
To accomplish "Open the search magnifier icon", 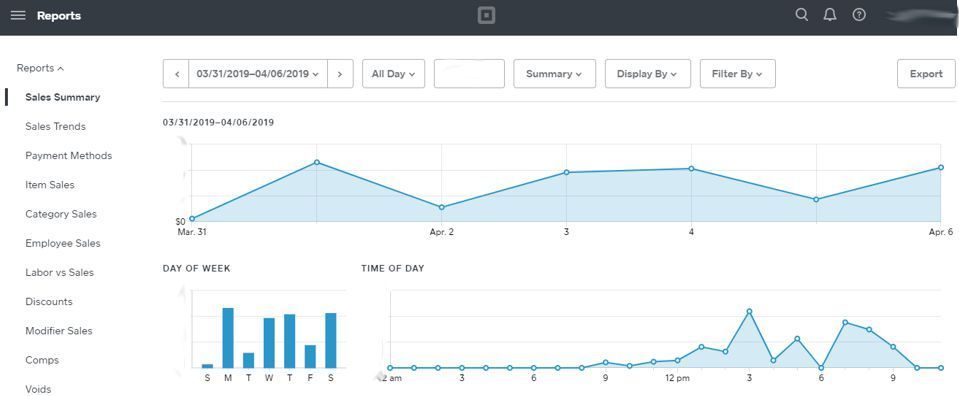I will [801, 15].
